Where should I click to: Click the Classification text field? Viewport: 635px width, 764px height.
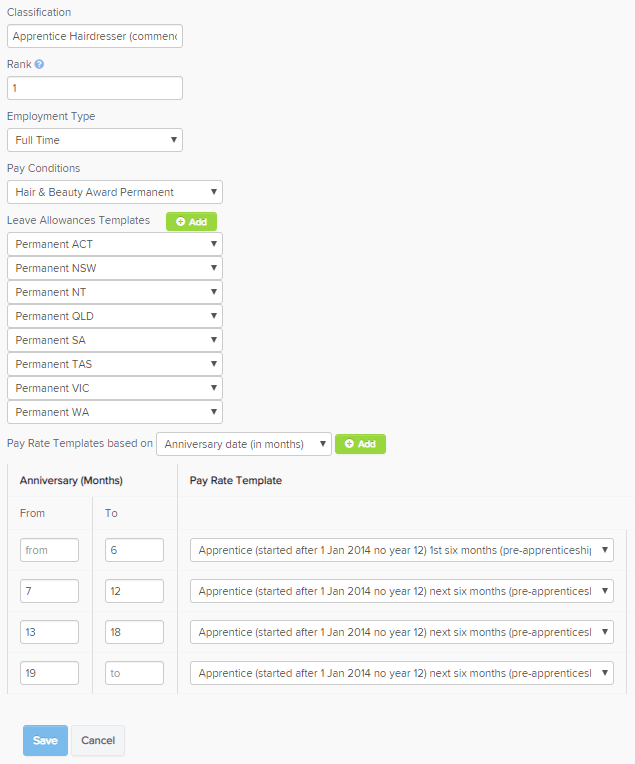point(95,36)
